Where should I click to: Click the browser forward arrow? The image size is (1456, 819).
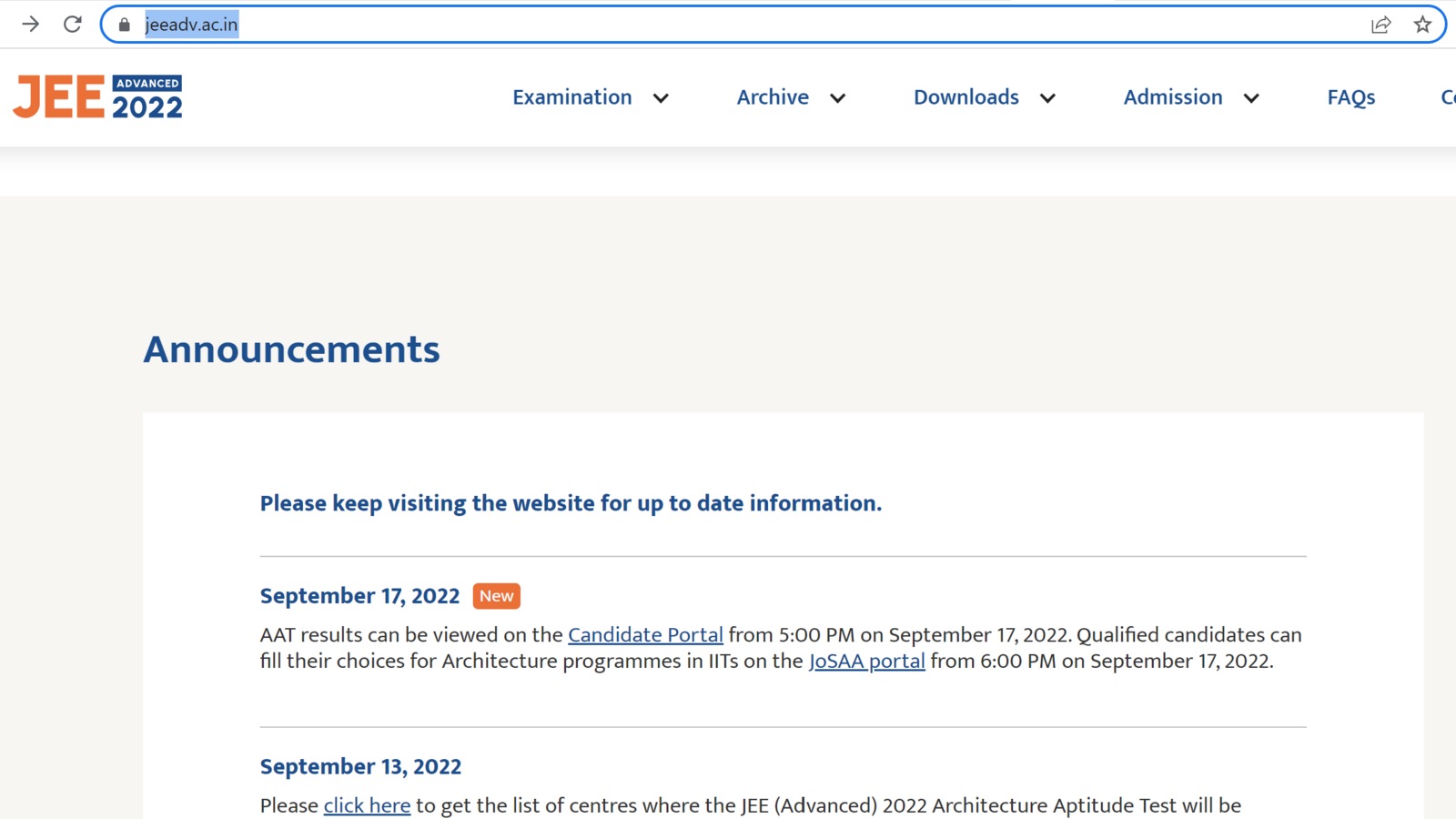30,25
